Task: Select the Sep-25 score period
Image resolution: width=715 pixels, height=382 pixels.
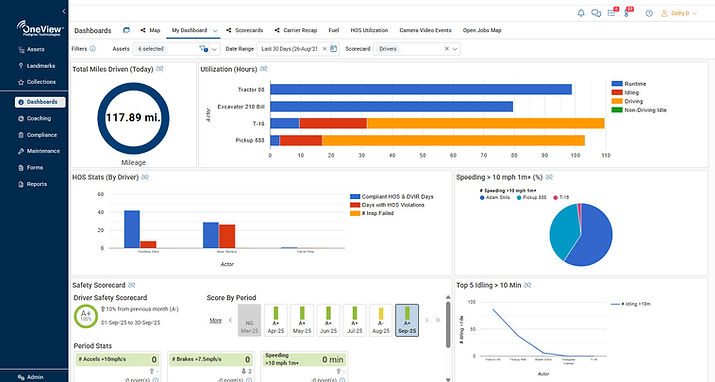Action: coord(407,320)
